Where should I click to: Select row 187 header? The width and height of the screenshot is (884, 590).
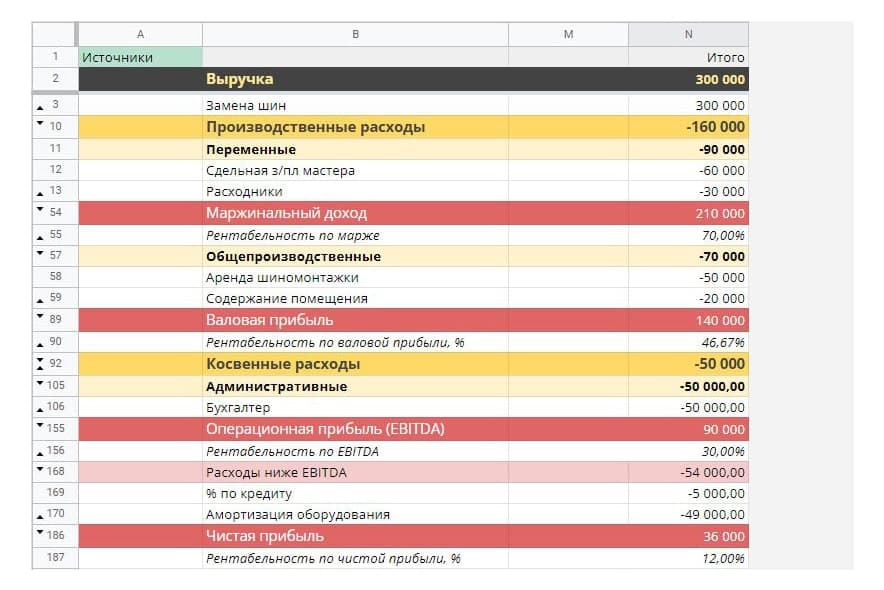point(55,557)
